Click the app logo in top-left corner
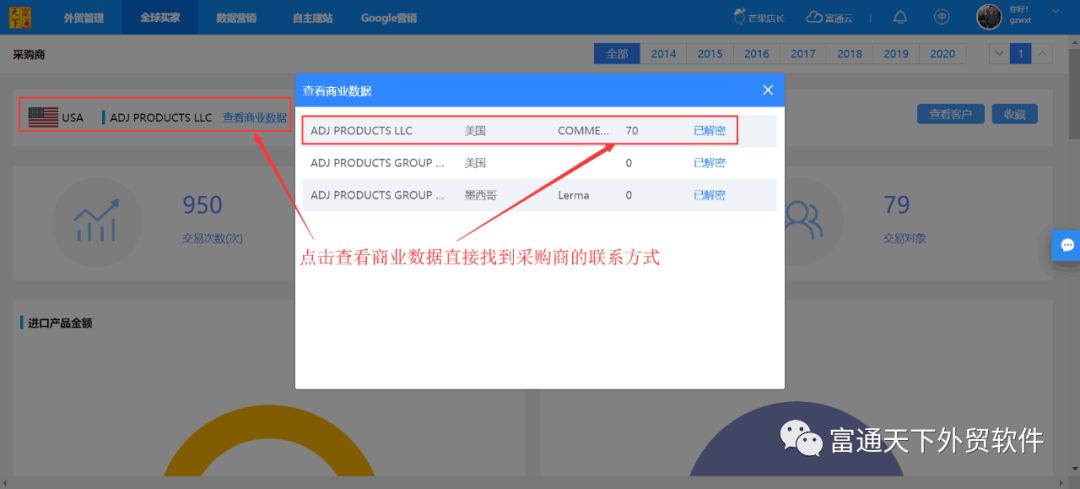 point(19,17)
